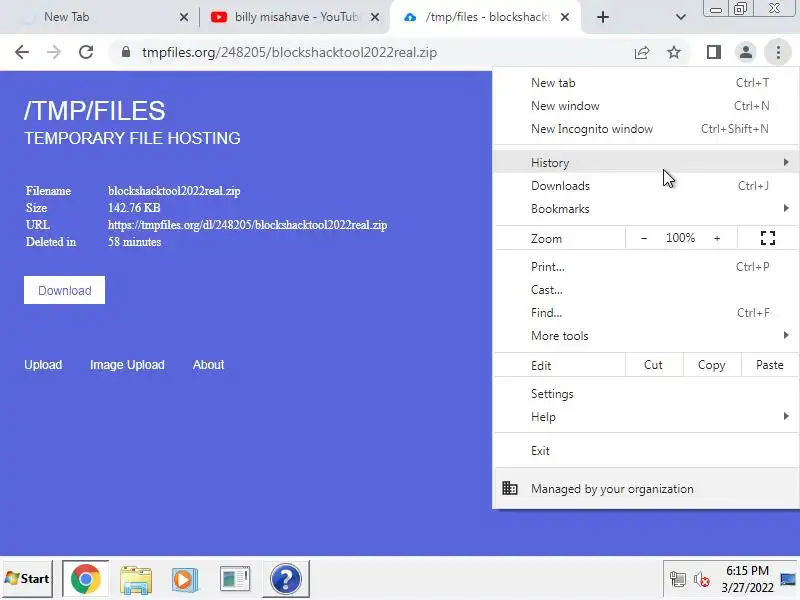Decrease zoom with the minus button
This screenshot has height=600, width=800.
click(644, 238)
